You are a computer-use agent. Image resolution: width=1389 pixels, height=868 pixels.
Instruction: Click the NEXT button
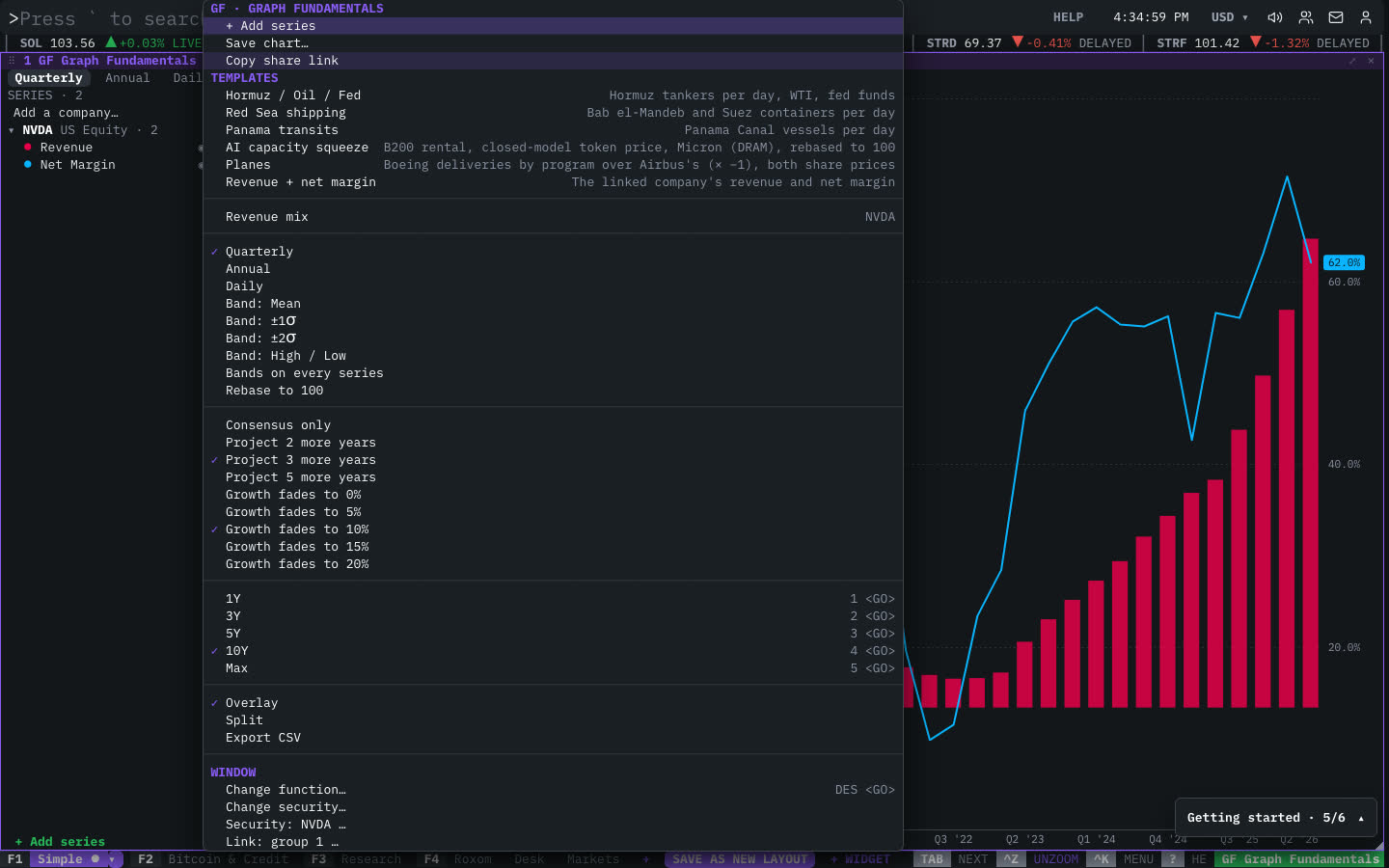pyautogui.click(x=972, y=859)
